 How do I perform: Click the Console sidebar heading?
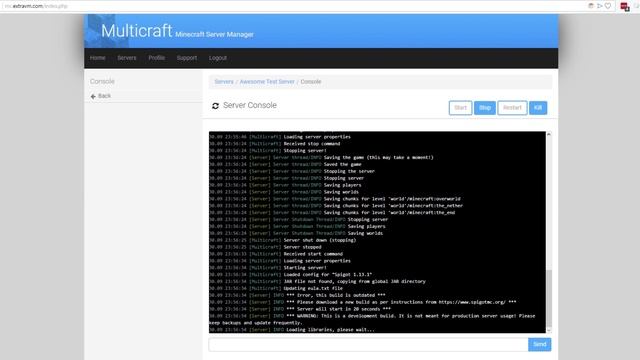pyautogui.click(x=102, y=81)
